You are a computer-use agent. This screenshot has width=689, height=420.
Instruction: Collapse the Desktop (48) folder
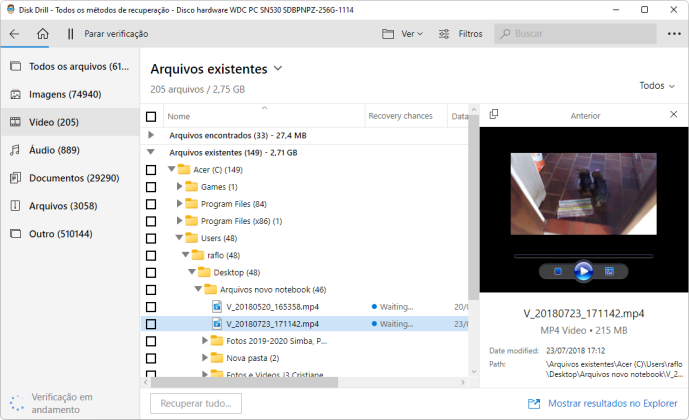tap(192, 272)
